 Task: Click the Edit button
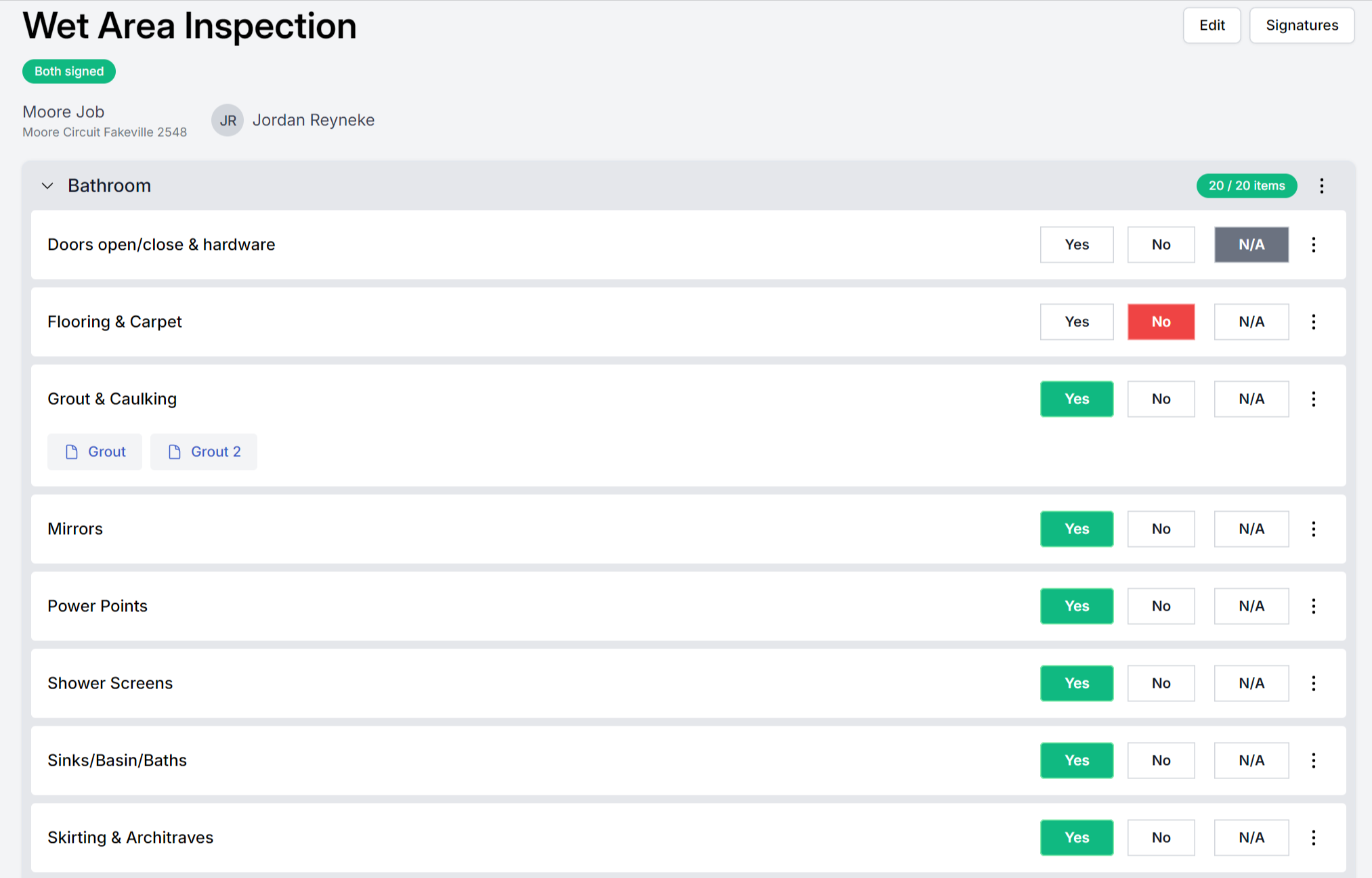1212,25
